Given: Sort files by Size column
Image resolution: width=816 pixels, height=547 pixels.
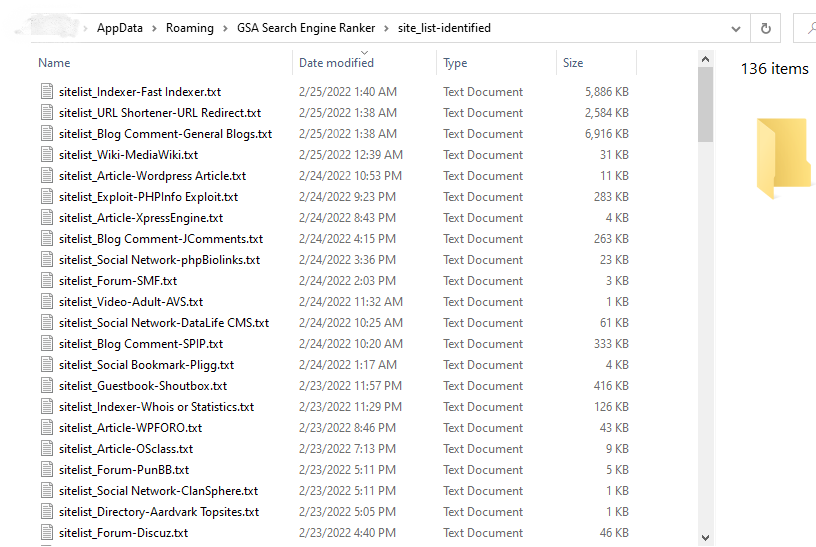Looking at the screenshot, I should (x=573, y=62).
